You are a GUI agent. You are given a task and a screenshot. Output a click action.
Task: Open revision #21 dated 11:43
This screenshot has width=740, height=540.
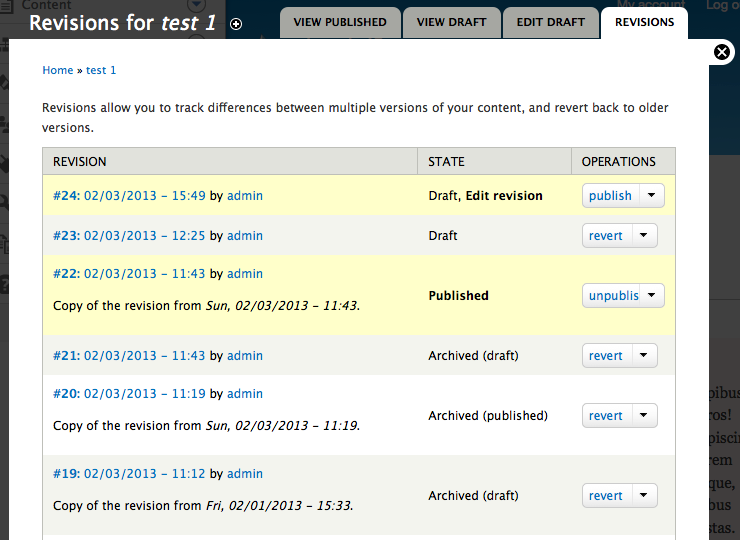(x=129, y=355)
